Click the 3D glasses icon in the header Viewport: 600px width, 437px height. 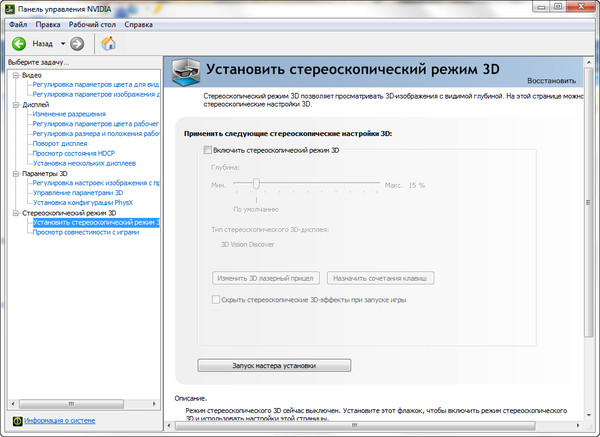click(182, 72)
